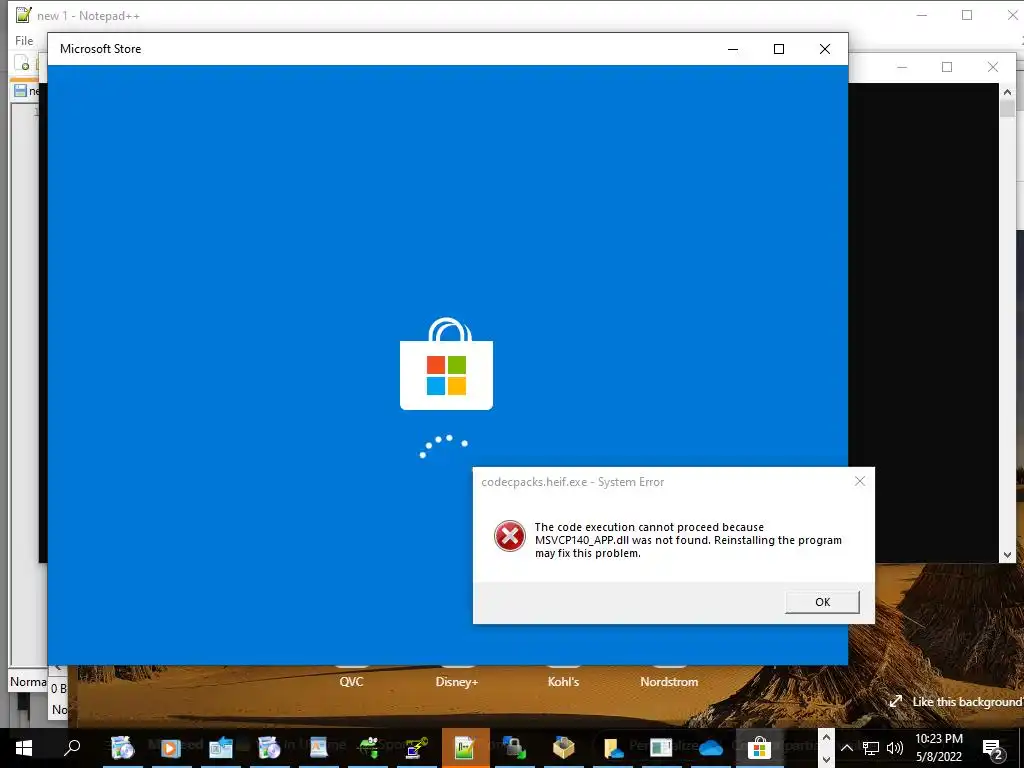Viewport: 1024px width, 768px height.
Task: Click the QVC label on the desktop
Action: [x=351, y=682]
